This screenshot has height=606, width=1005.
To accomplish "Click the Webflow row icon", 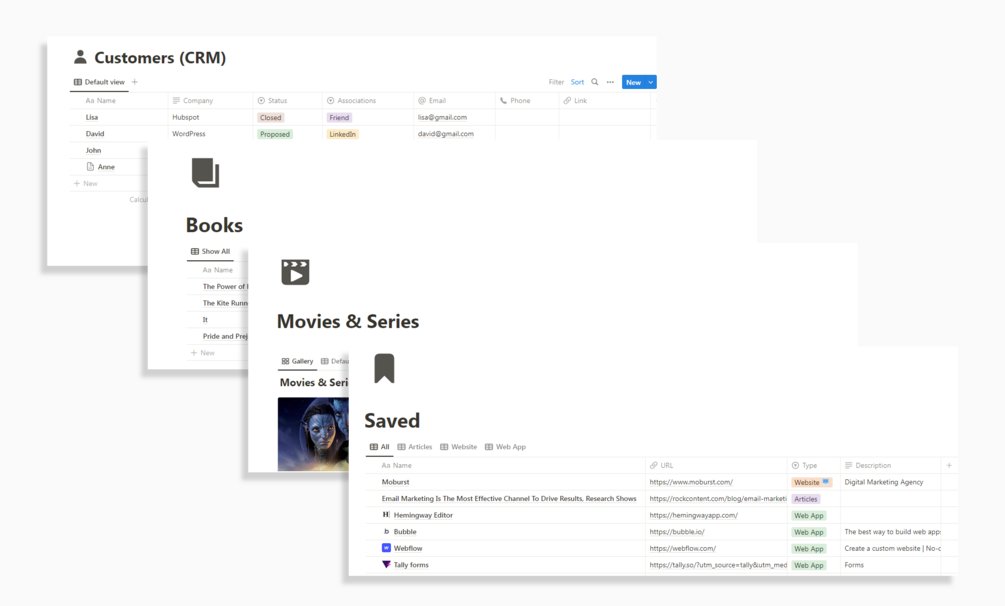I will coord(386,548).
